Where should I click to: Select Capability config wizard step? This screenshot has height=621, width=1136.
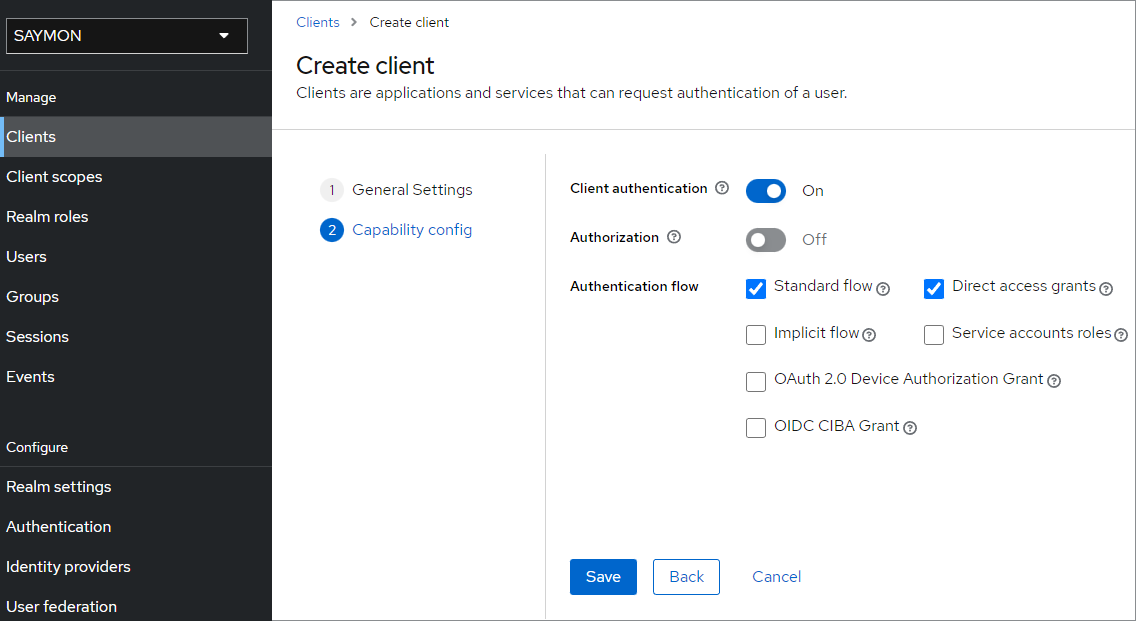[396, 230]
